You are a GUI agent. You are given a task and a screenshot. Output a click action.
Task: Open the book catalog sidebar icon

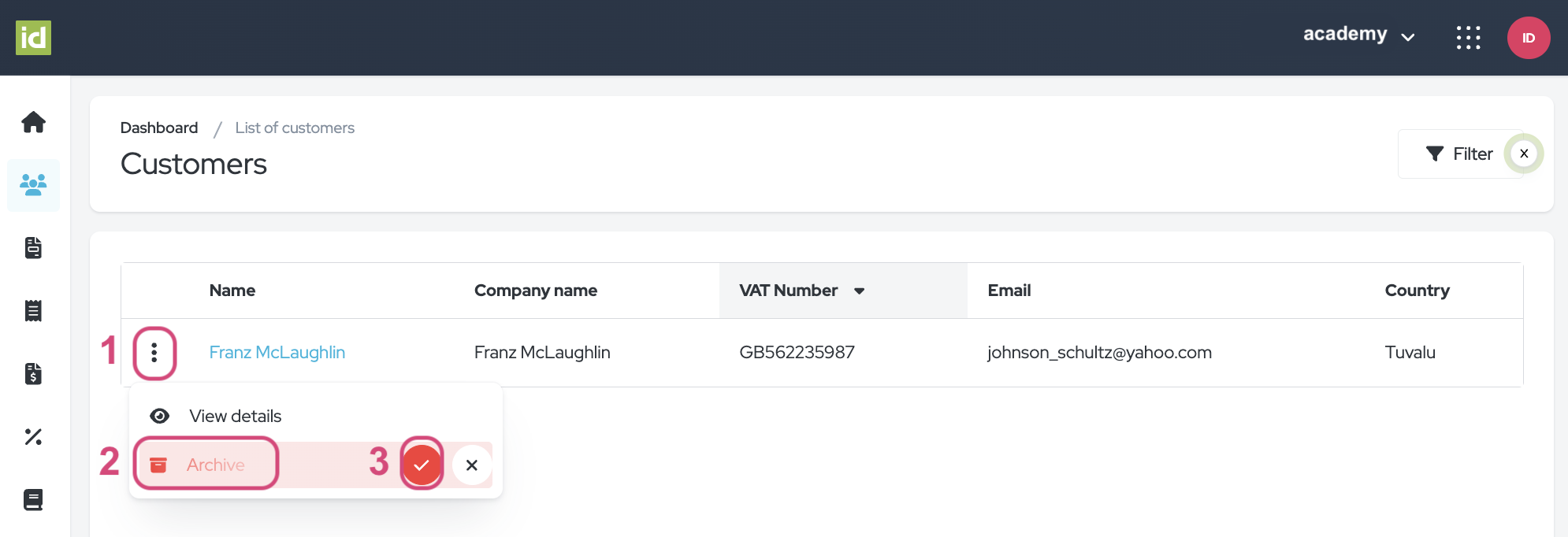[x=33, y=500]
